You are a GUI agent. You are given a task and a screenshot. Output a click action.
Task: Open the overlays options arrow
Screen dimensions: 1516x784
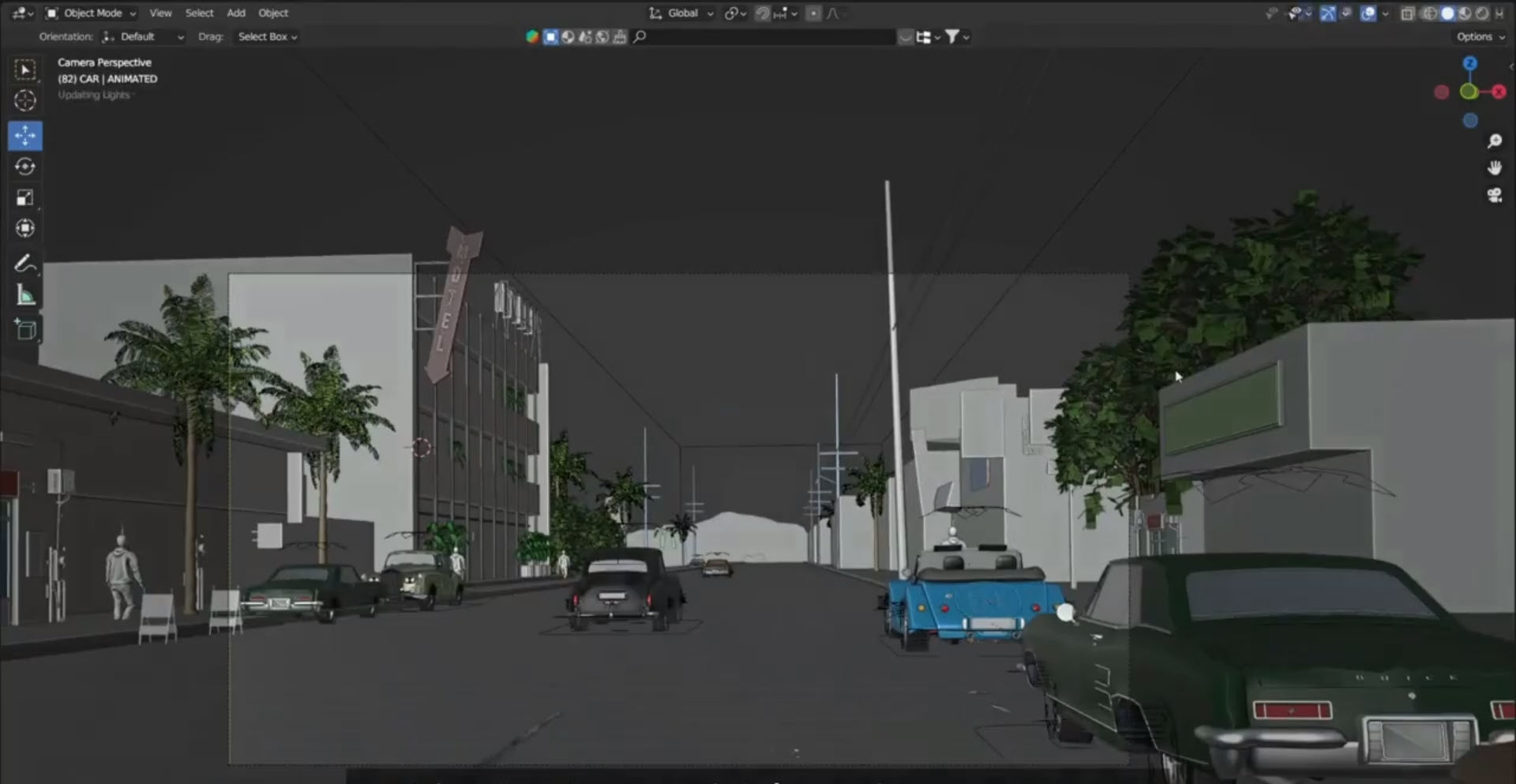point(1385,13)
